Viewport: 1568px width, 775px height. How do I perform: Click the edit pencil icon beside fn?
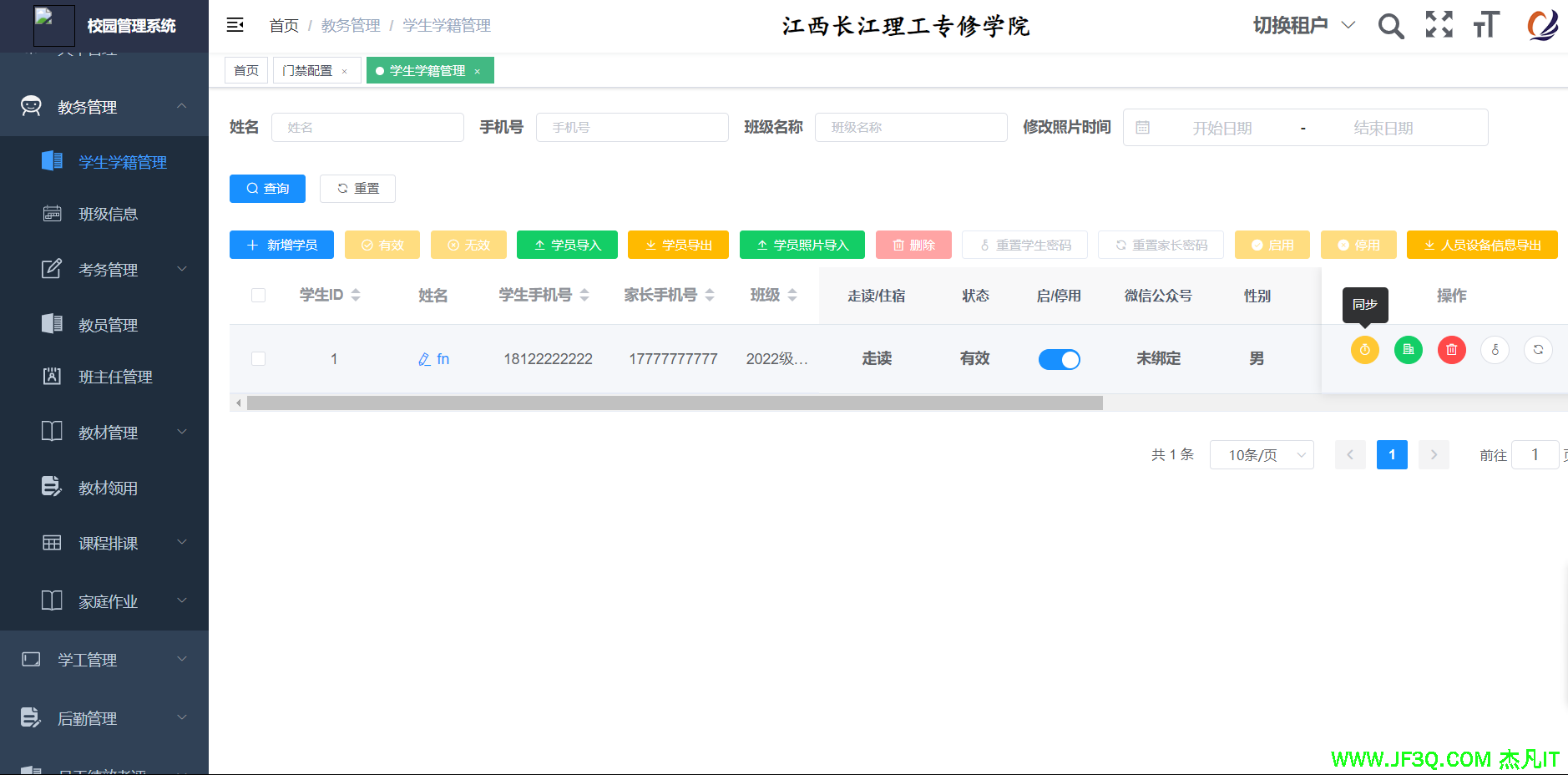point(424,359)
